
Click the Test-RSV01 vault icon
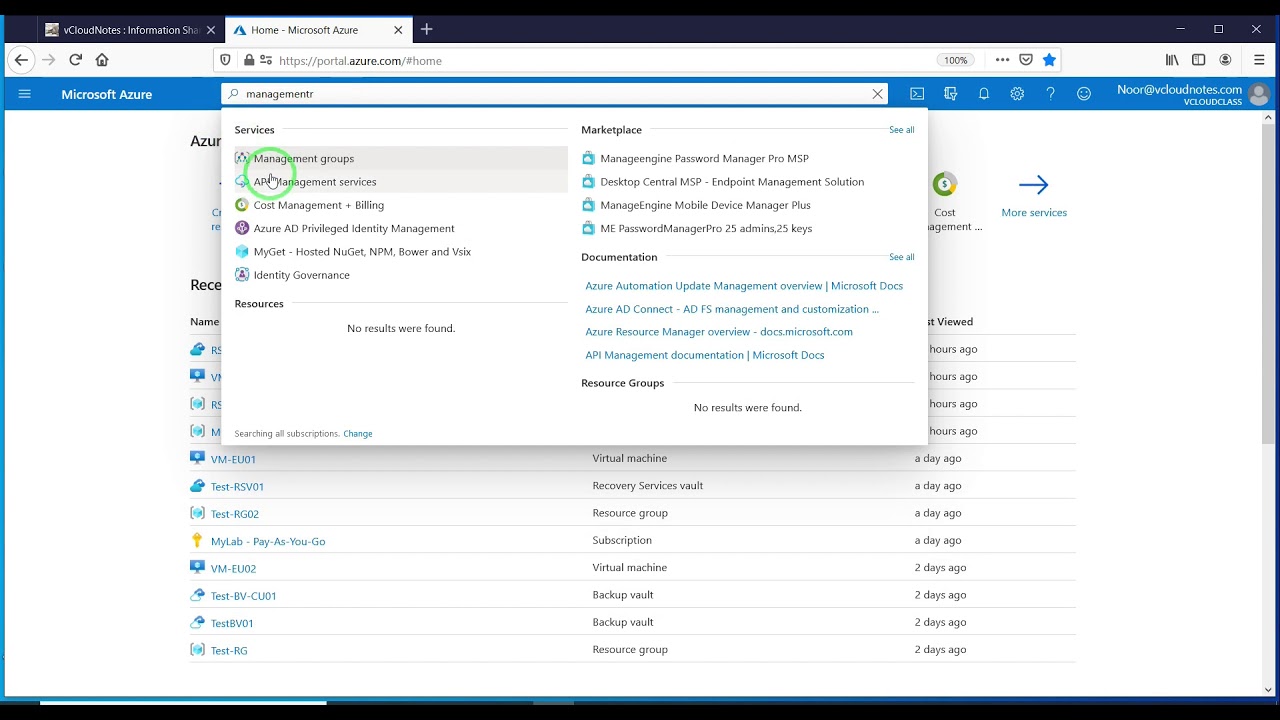click(x=197, y=486)
